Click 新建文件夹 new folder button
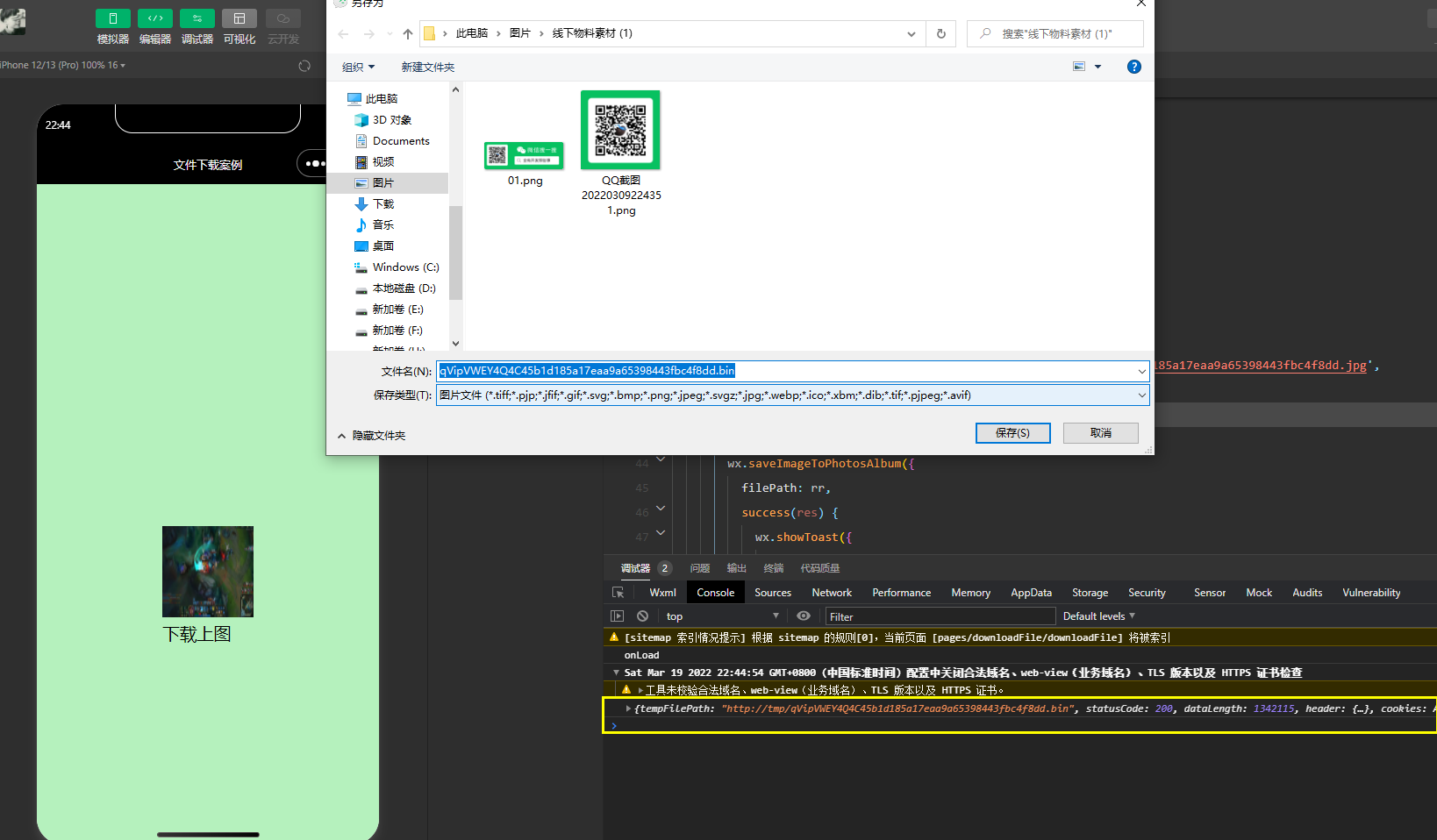This screenshot has height=840, width=1437. coord(428,67)
